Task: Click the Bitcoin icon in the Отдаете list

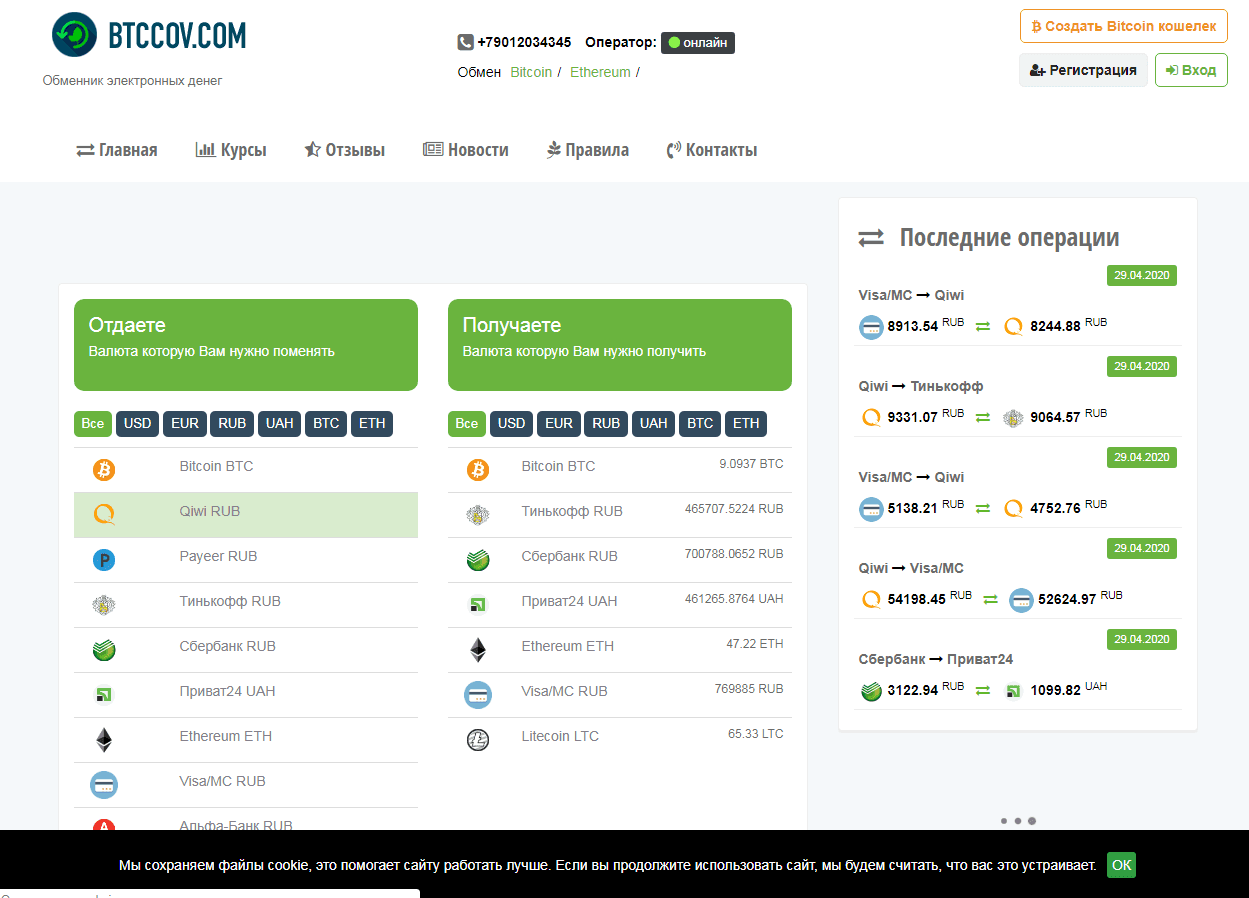Action: pyautogui.click(x=104, y=470)
